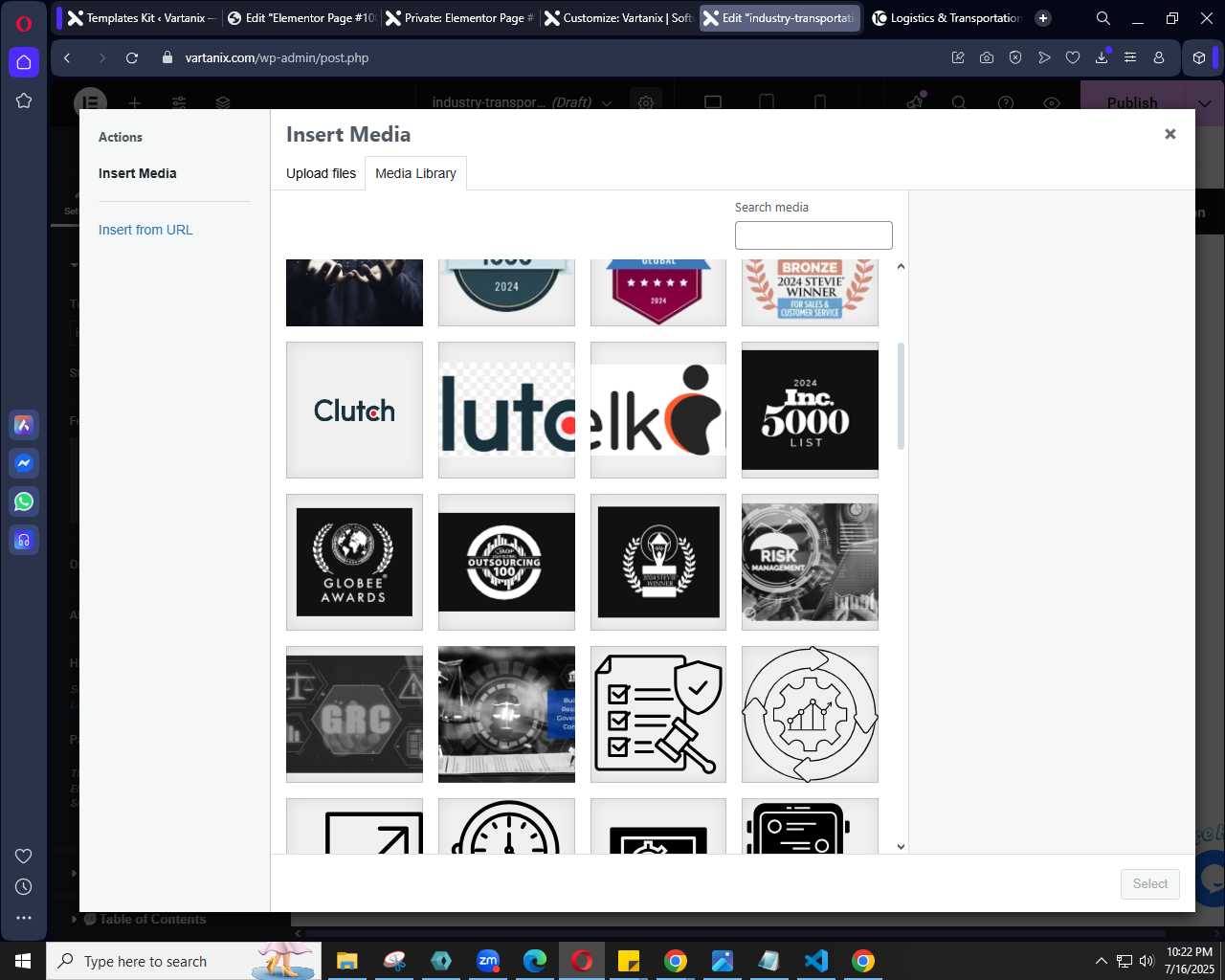The width and height of the screenshot is (1225, 980).
Task: Select the Bronze 2024 Stevie Winner thumbnail
Action: [x=810, y=292]
